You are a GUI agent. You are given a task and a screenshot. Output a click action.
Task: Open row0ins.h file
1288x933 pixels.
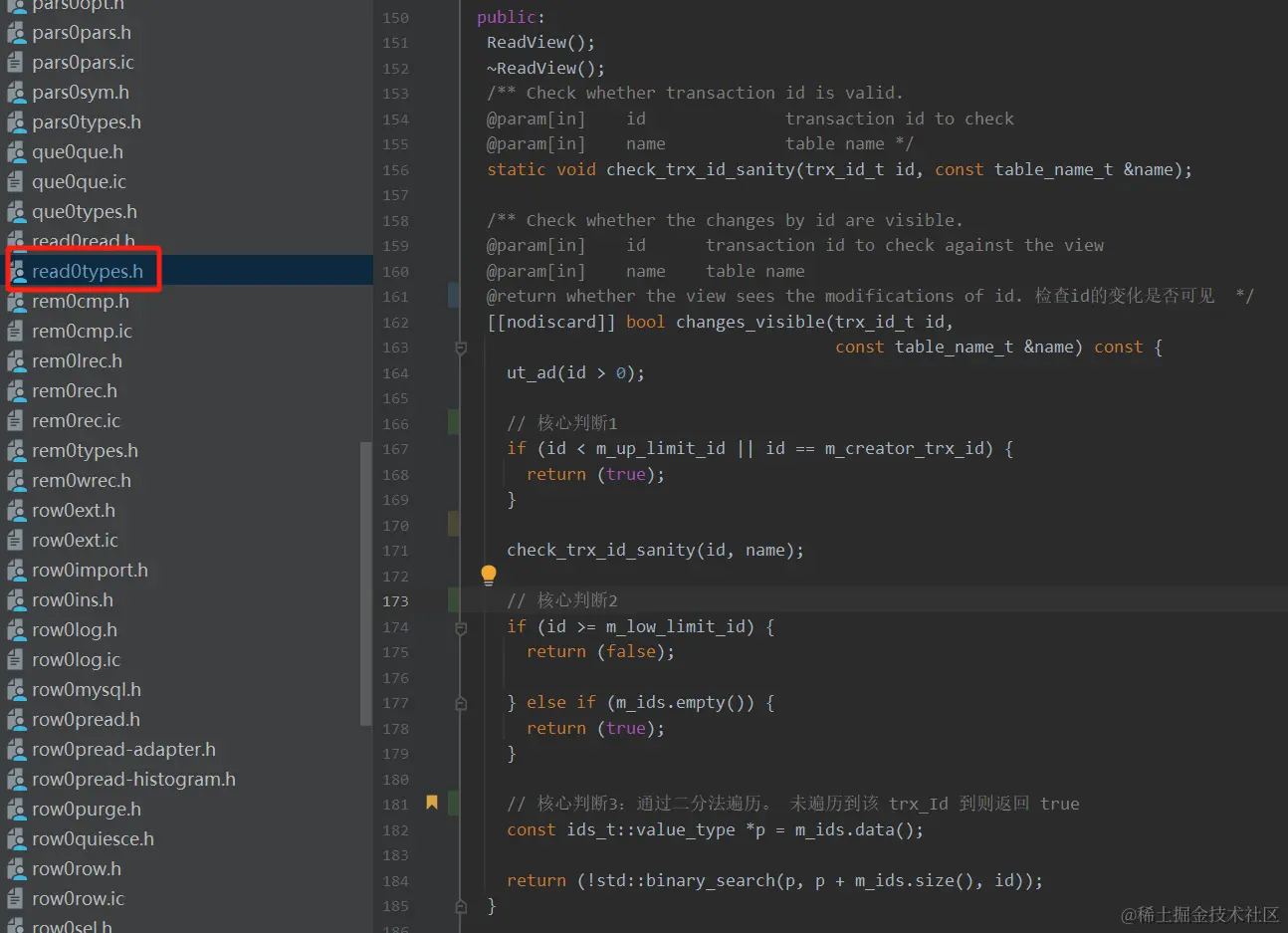click(72, 600)
